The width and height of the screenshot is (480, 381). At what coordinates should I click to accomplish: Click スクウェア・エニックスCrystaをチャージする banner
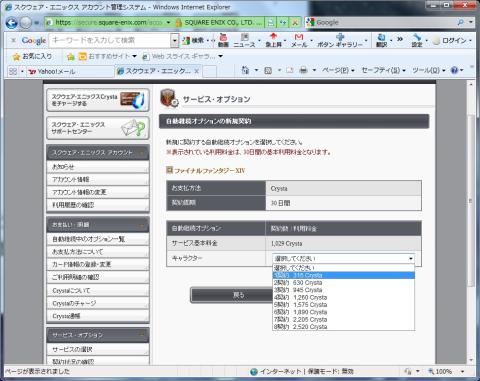(98, 100)
